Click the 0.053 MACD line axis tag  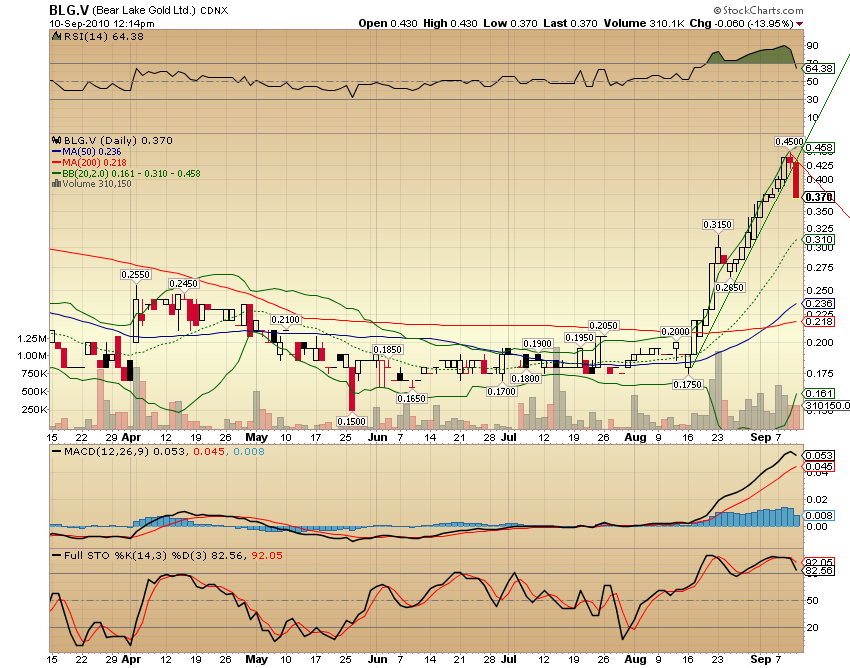tap(819, 455)
